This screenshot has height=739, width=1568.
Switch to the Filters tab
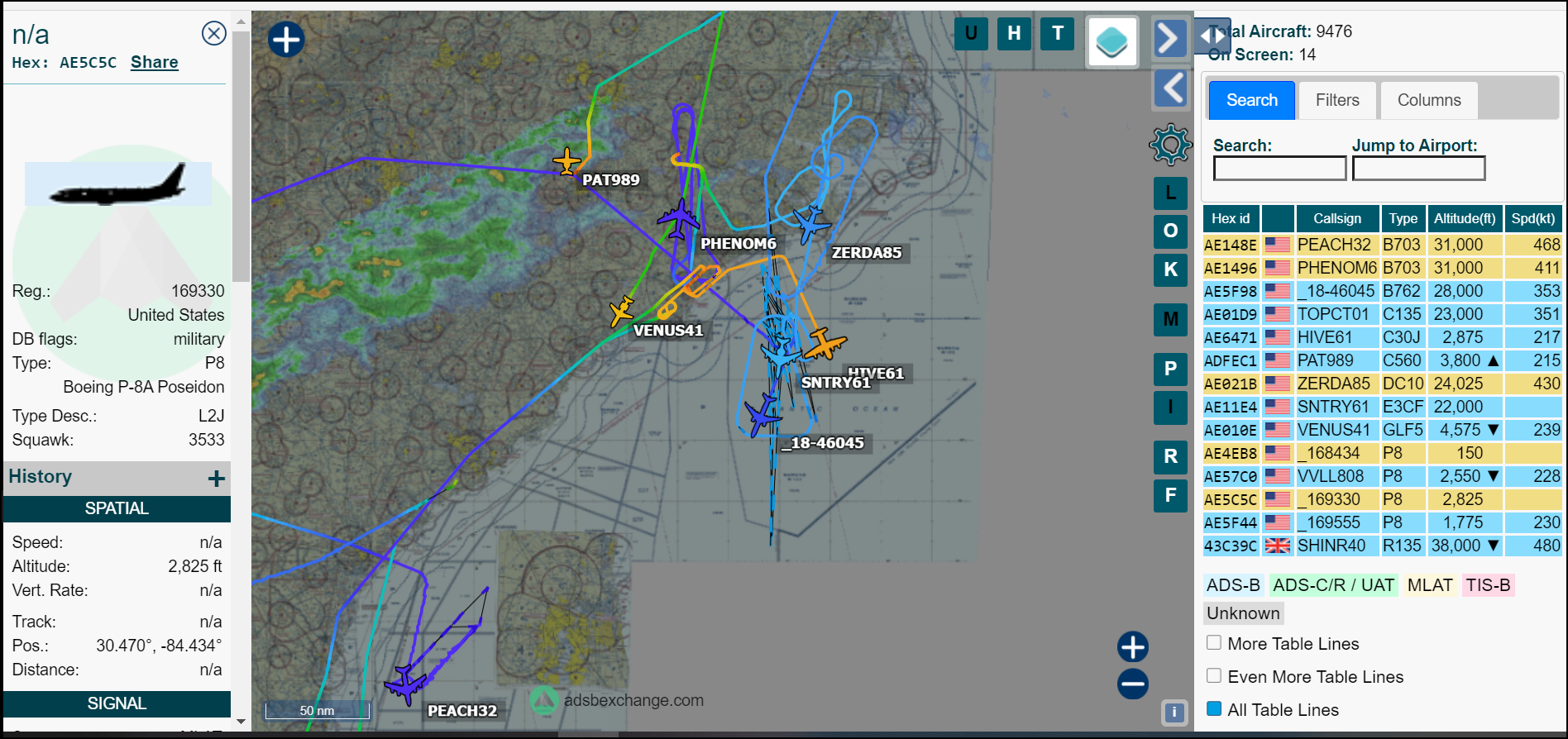point(1337,100)
